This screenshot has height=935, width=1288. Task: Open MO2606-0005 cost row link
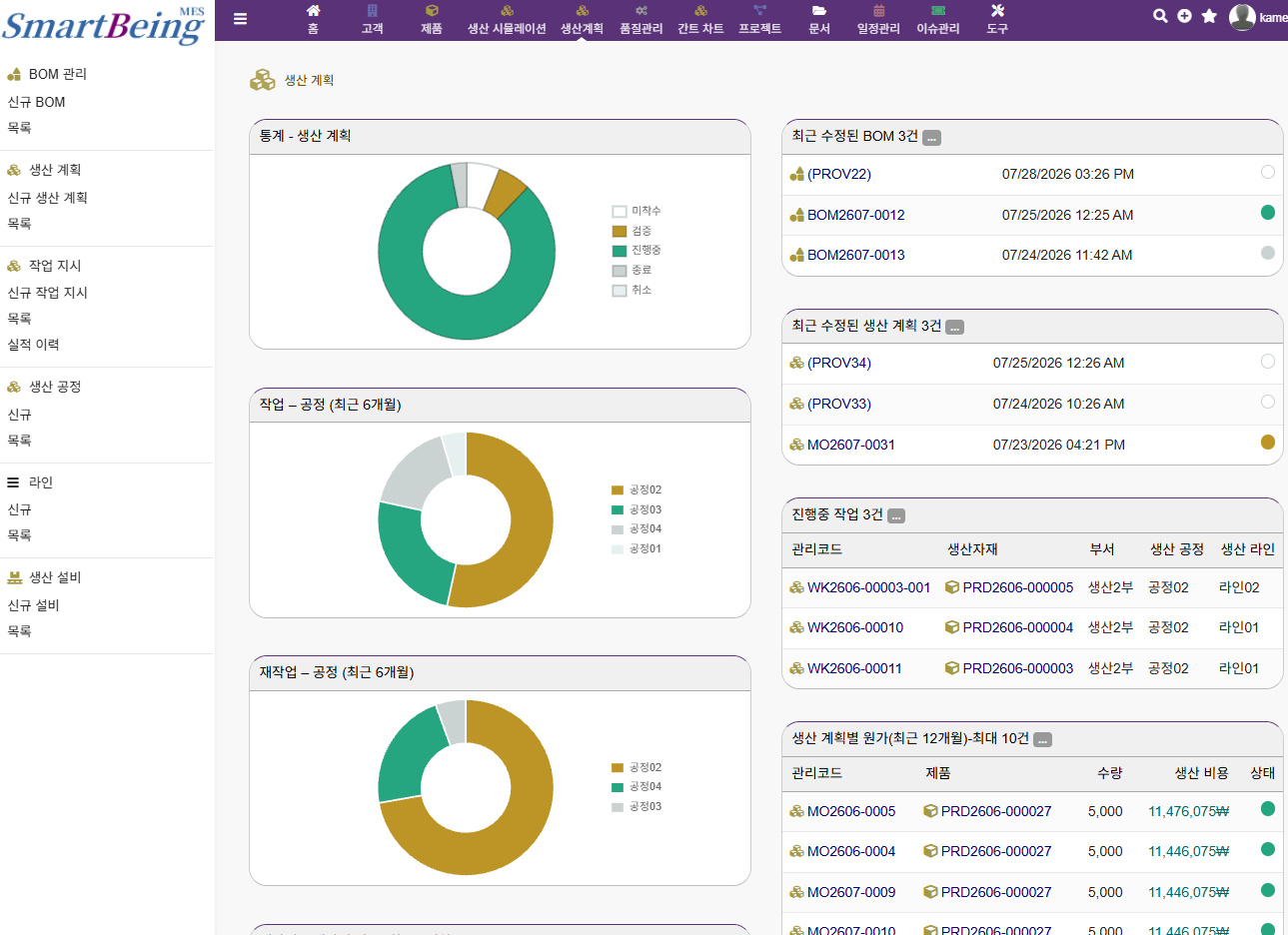click(x=851, y=811)
